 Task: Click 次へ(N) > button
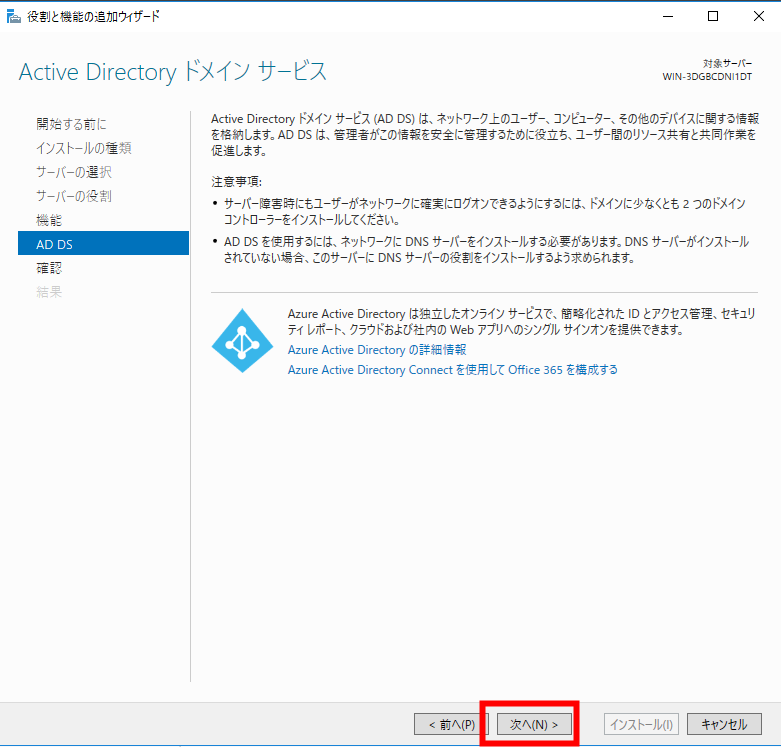pos(534,724)
